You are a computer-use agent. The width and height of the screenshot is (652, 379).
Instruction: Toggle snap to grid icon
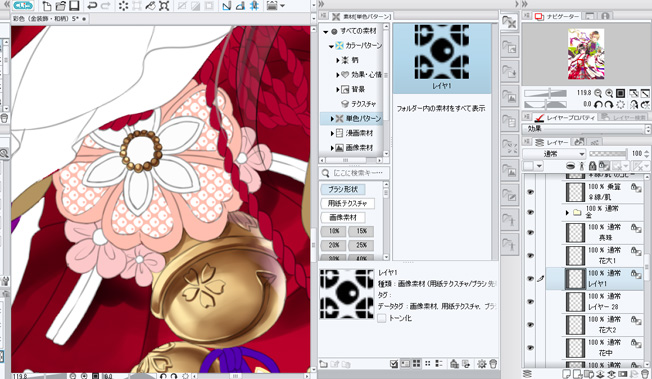point(254,6)
